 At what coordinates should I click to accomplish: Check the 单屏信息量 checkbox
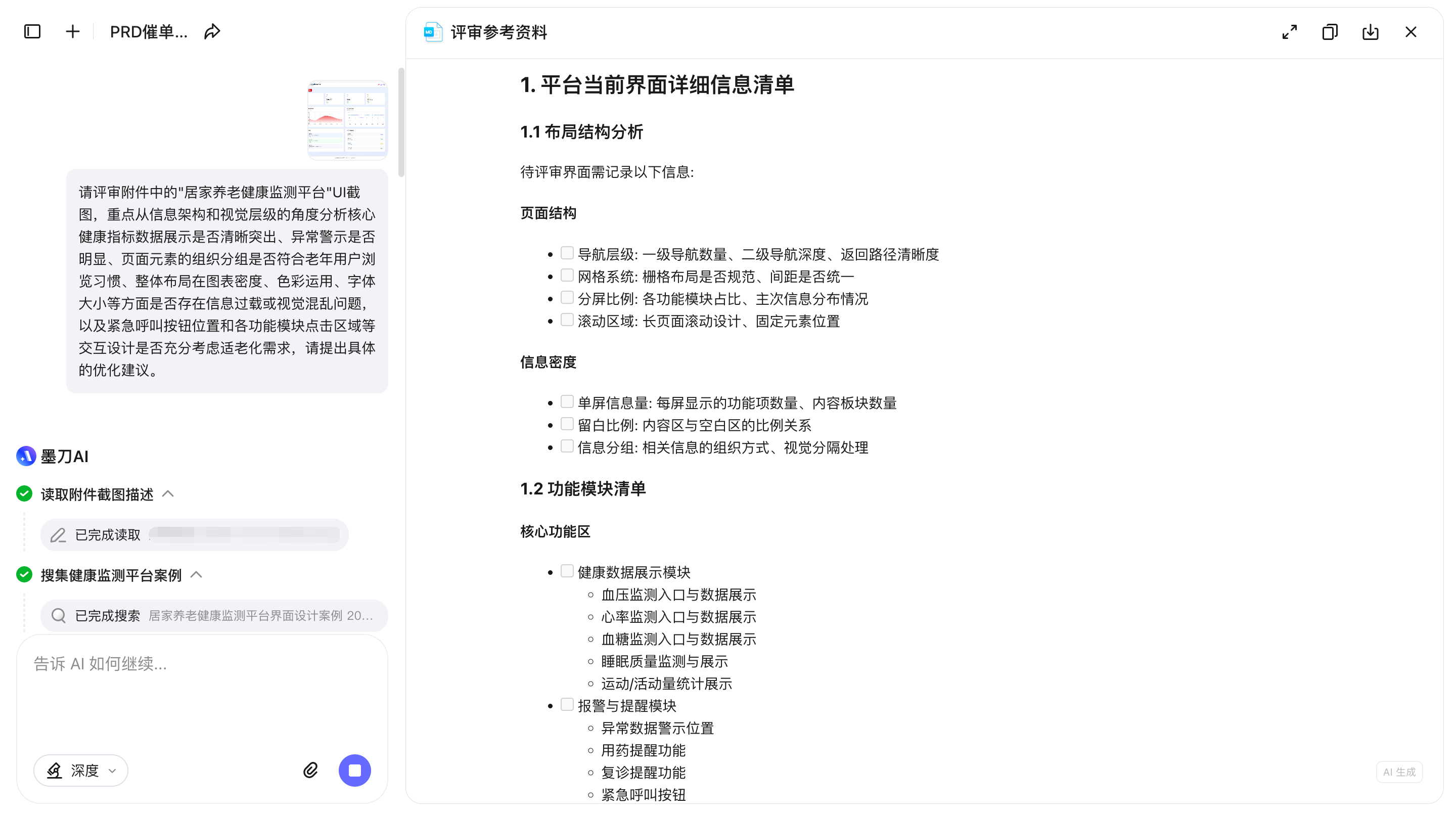tap(567, 402)
